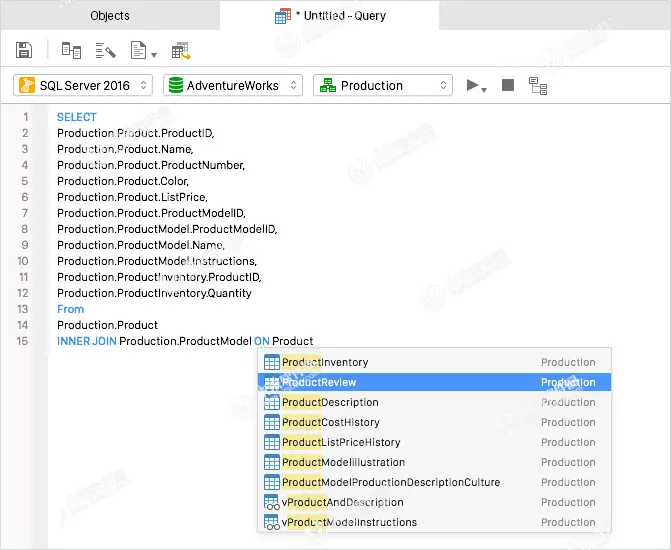Open the SQL Server 2016 connection dropdown
This screenshot has width=671, height=550.
(83, 85)
